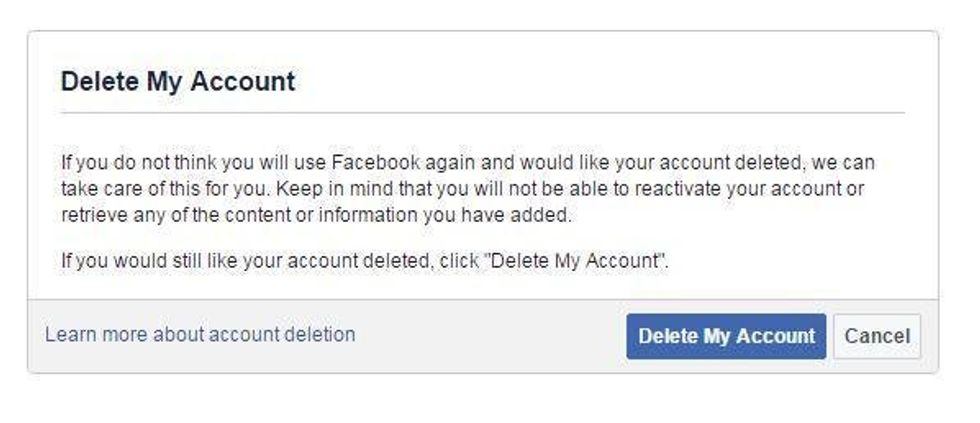Click the line starting If you would still like
Viewport: 980px width, 423px height.
tap(365, 260)
